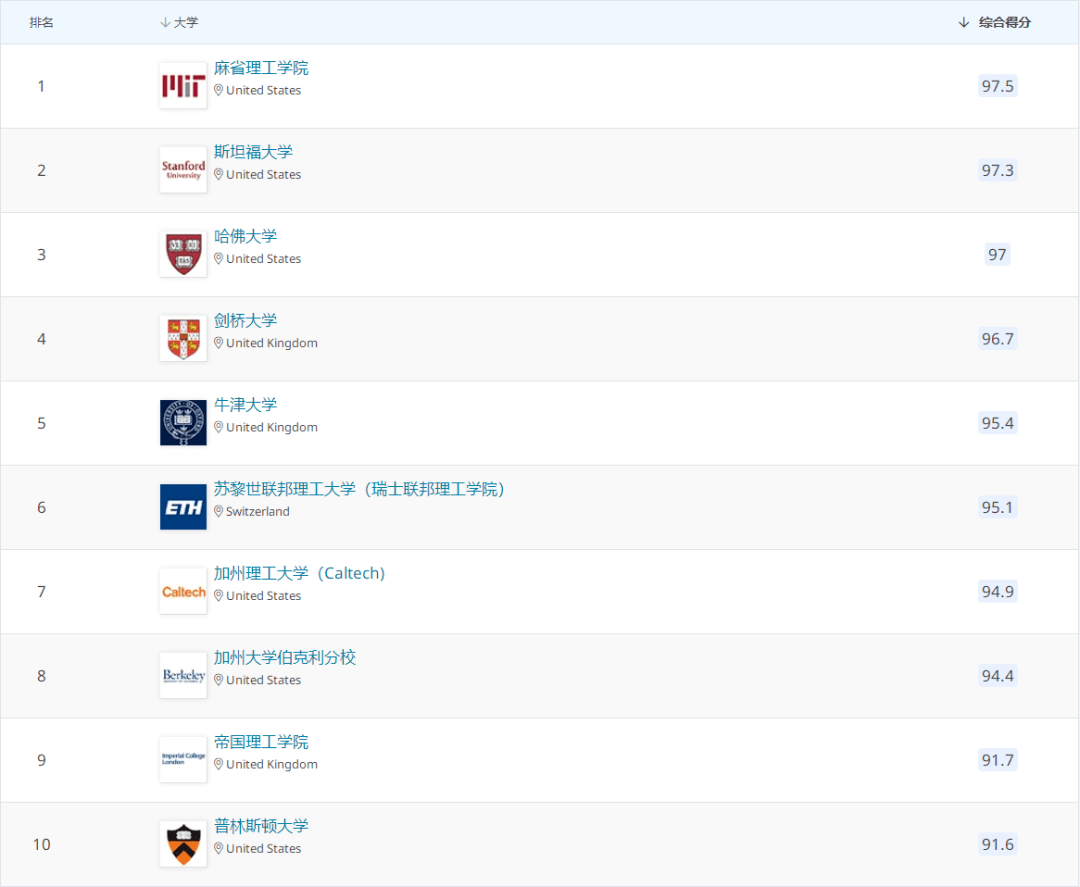This screenshot has width=1080, height=887.
Task: Click the 大学 column header label
Action: click(x=186, y=23)
